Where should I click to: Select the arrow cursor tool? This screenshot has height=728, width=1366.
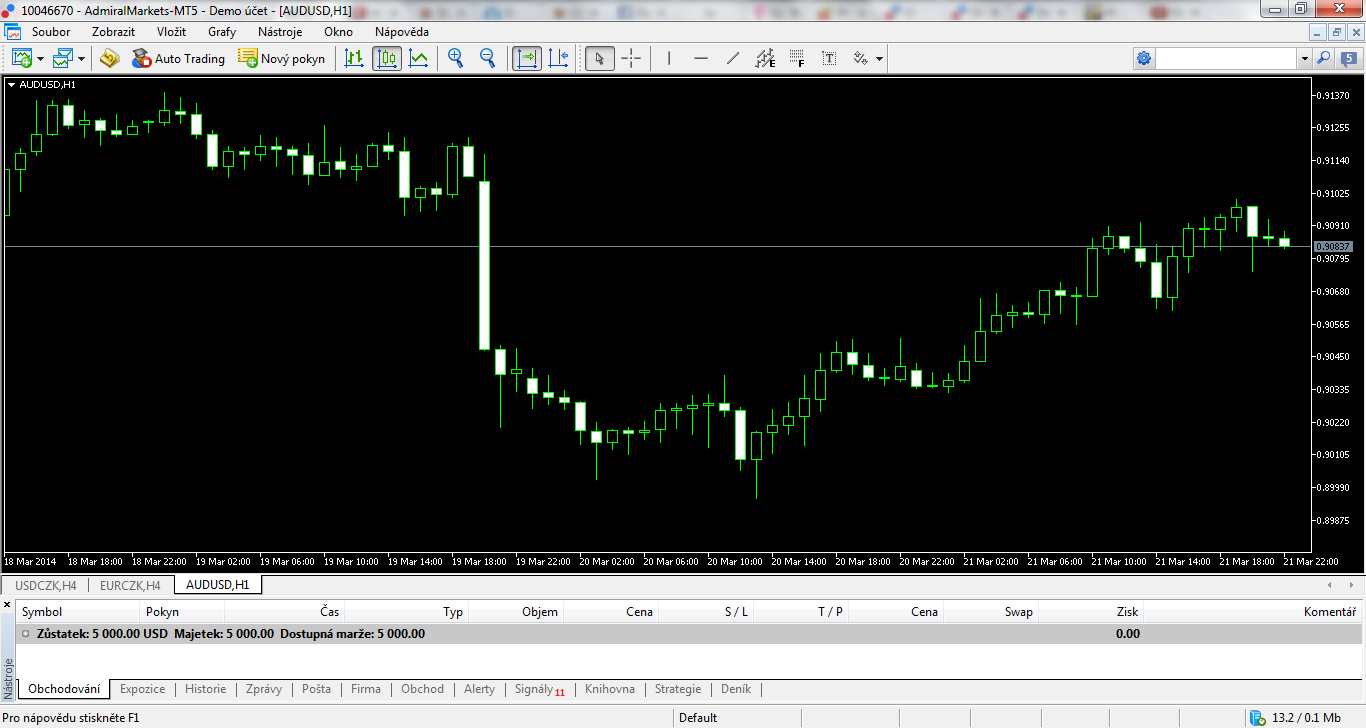click(x=599, y=58)
